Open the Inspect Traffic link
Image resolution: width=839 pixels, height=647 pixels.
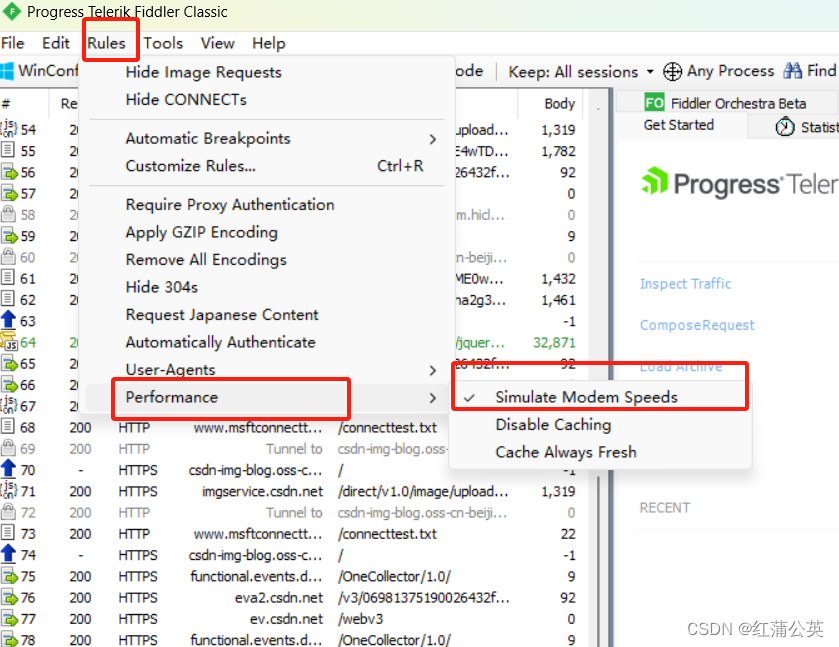(685, 284)
